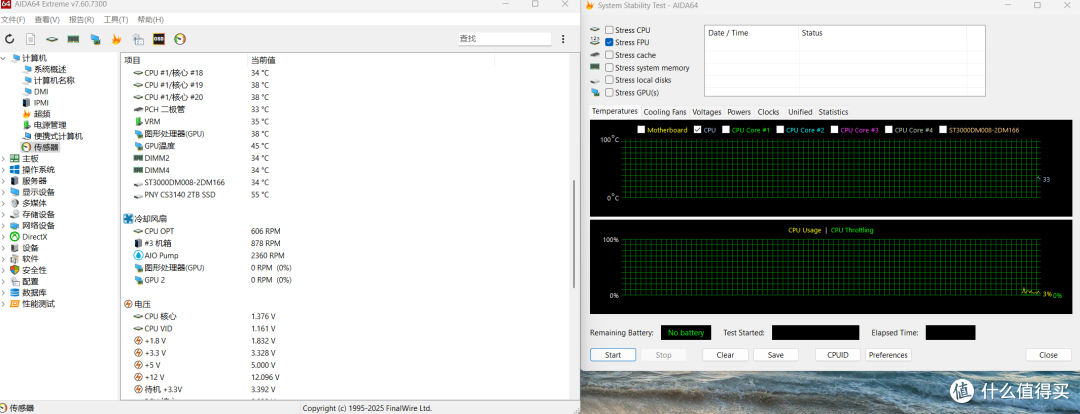Viewport: 1080px width, 414px height.
Task: Collapse the 计算机 tree node
Action: [x=3, y=58]
